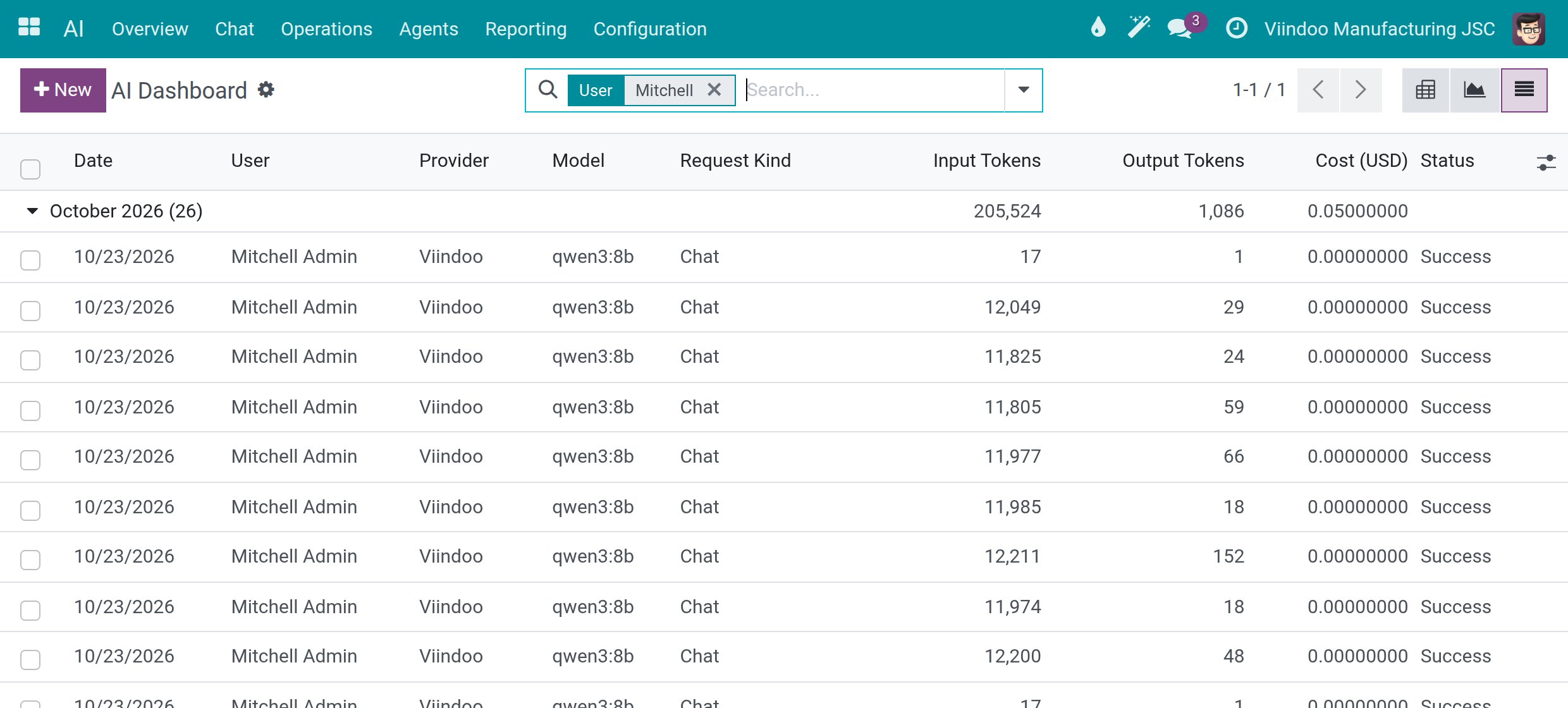Switch to graph chart view

point(1474,90)
